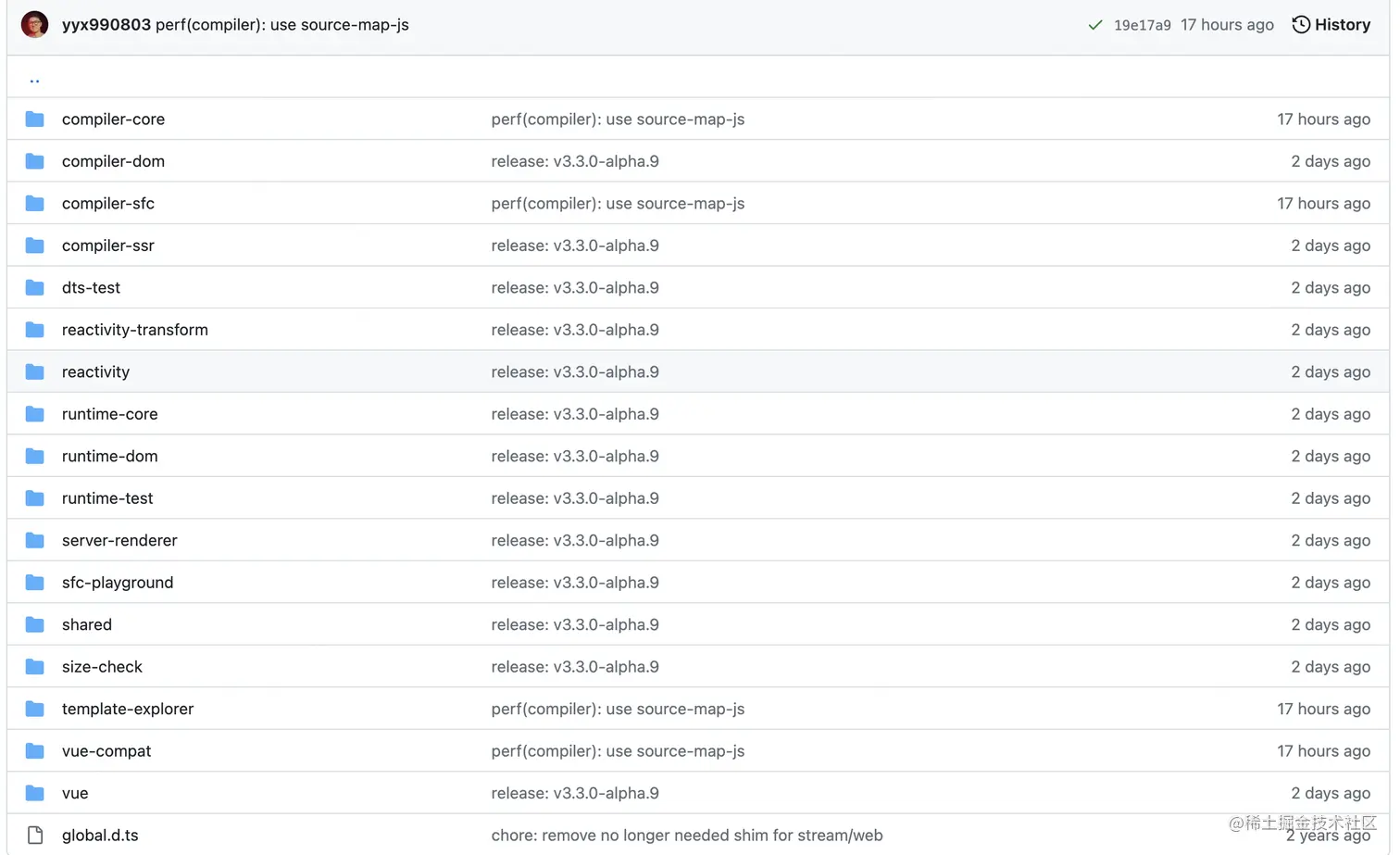Click the green commit status checkmark
Viewport: 1400px width, 855px height.
1095,25
